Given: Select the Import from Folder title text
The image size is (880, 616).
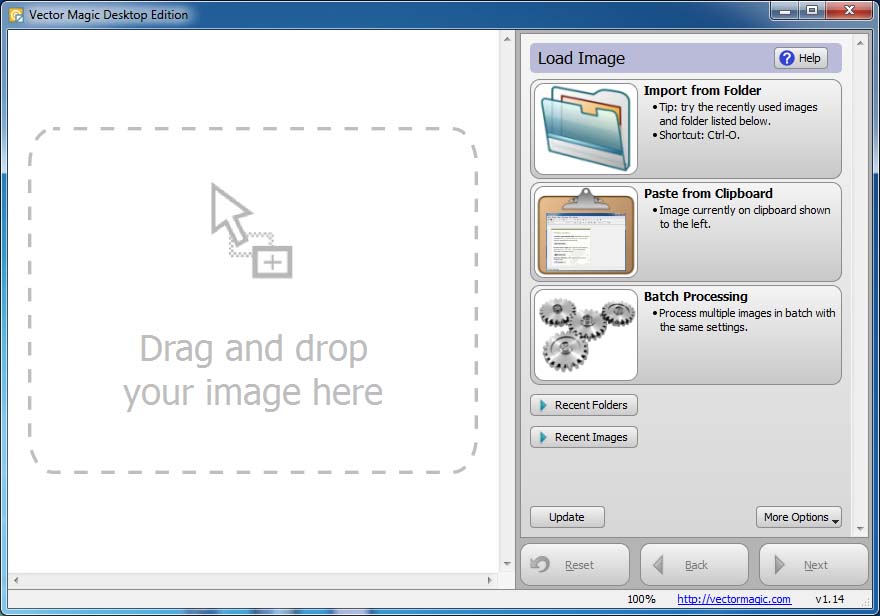Looking at the screenshot, I should click(702, 90).
